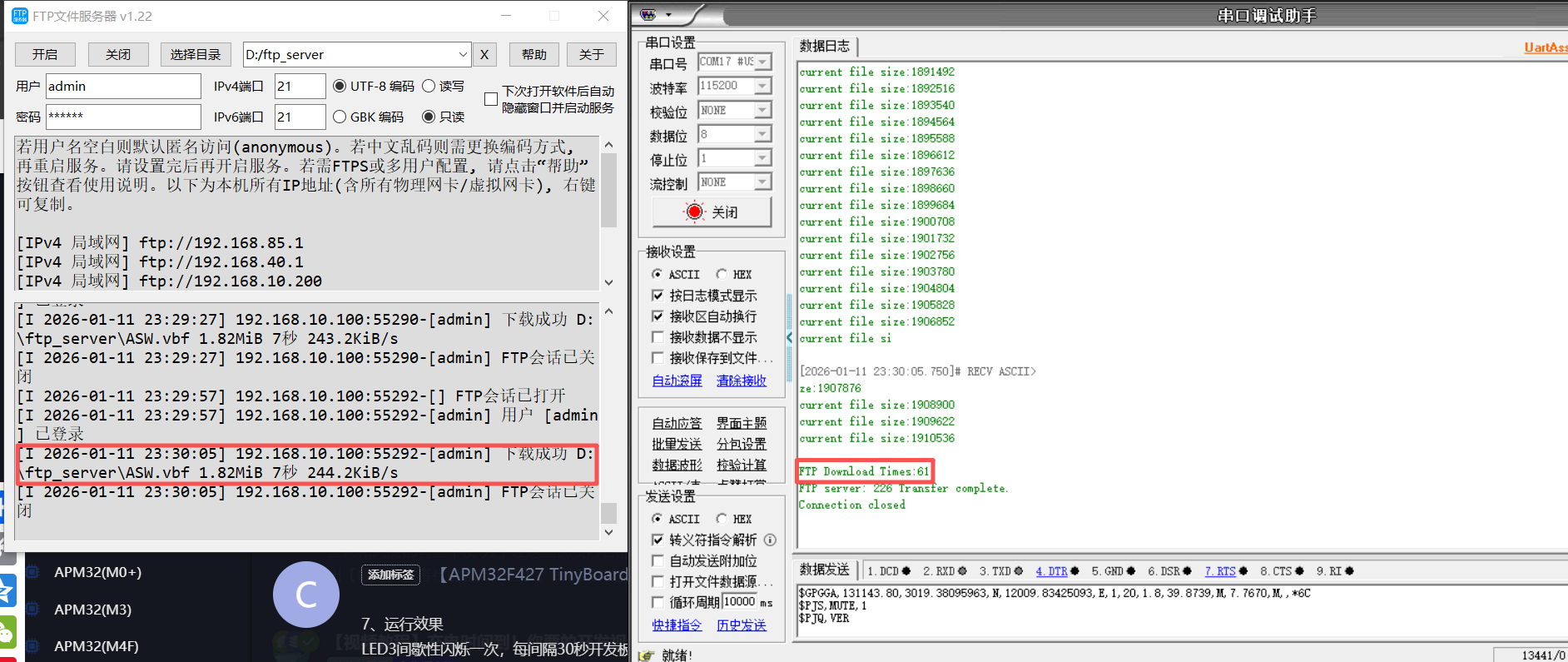
Task: Select HEX radio in 接收设置
Action: (722, 275)
